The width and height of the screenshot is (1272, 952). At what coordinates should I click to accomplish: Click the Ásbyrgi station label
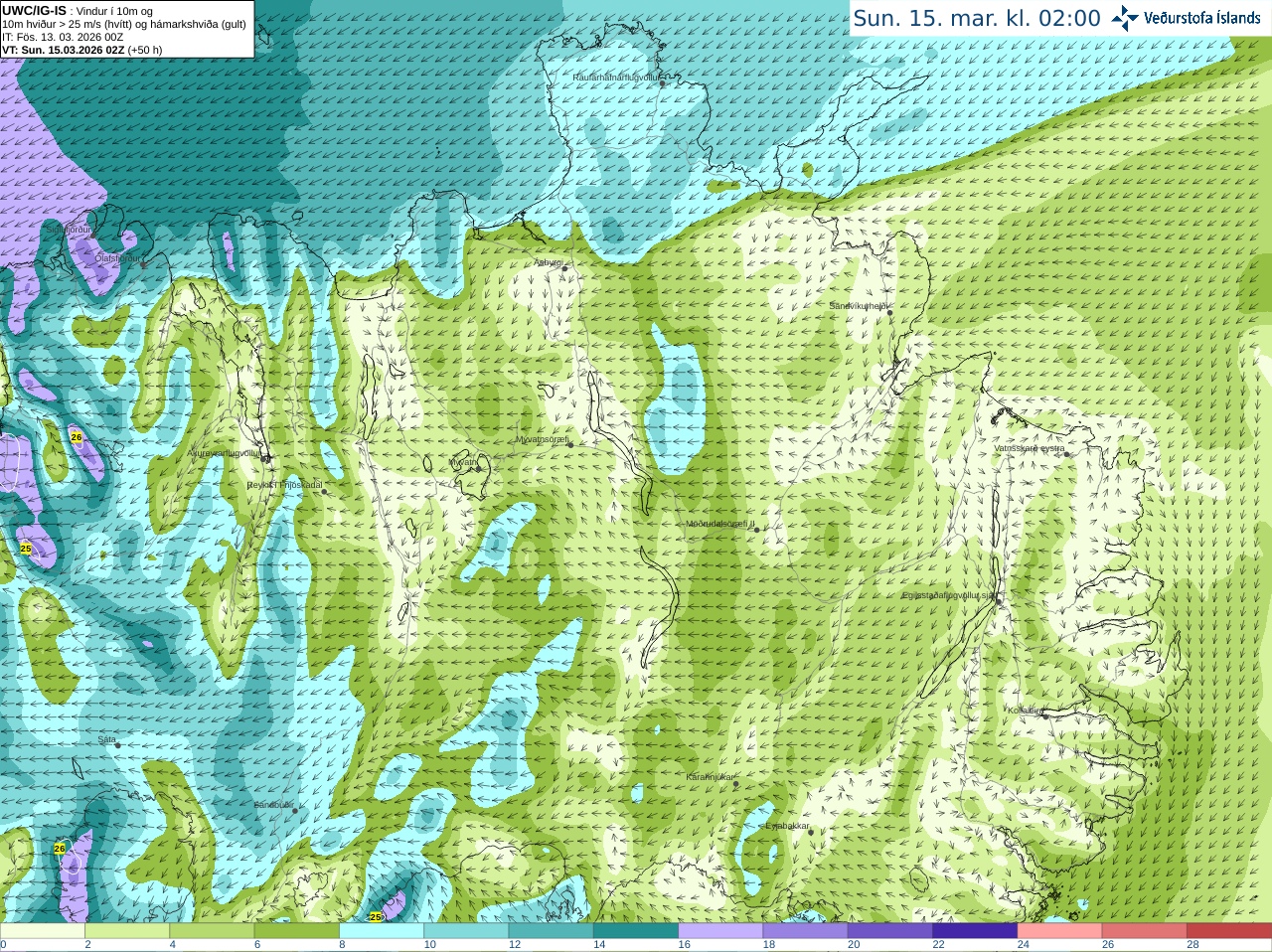(x=549, y=262)
